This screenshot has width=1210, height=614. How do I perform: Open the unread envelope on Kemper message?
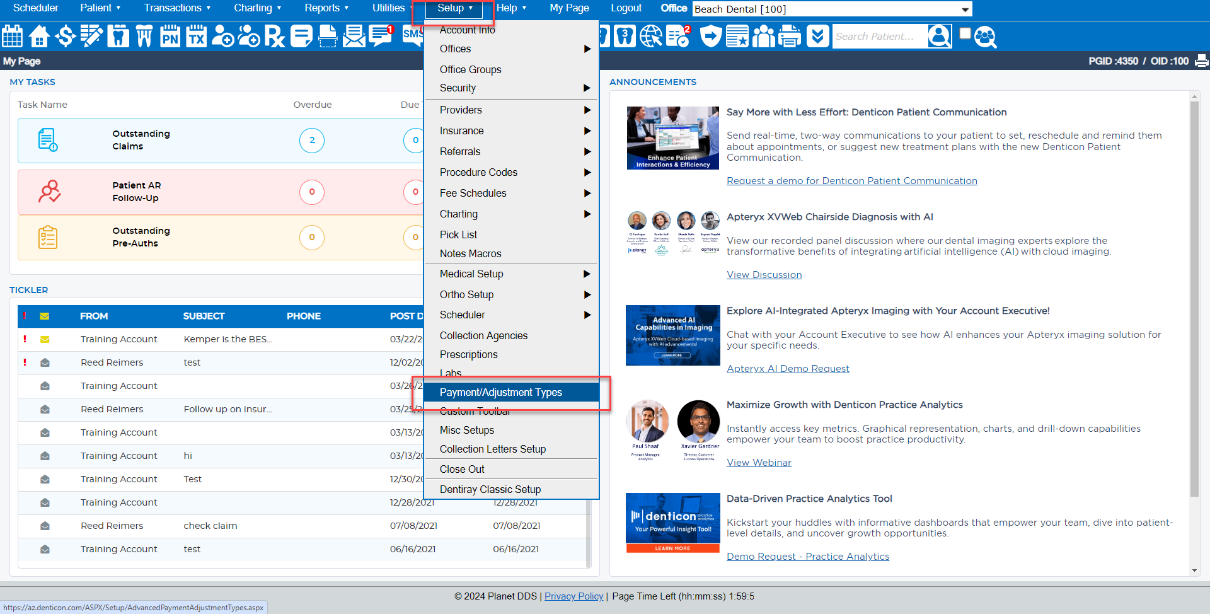(45, 339)
